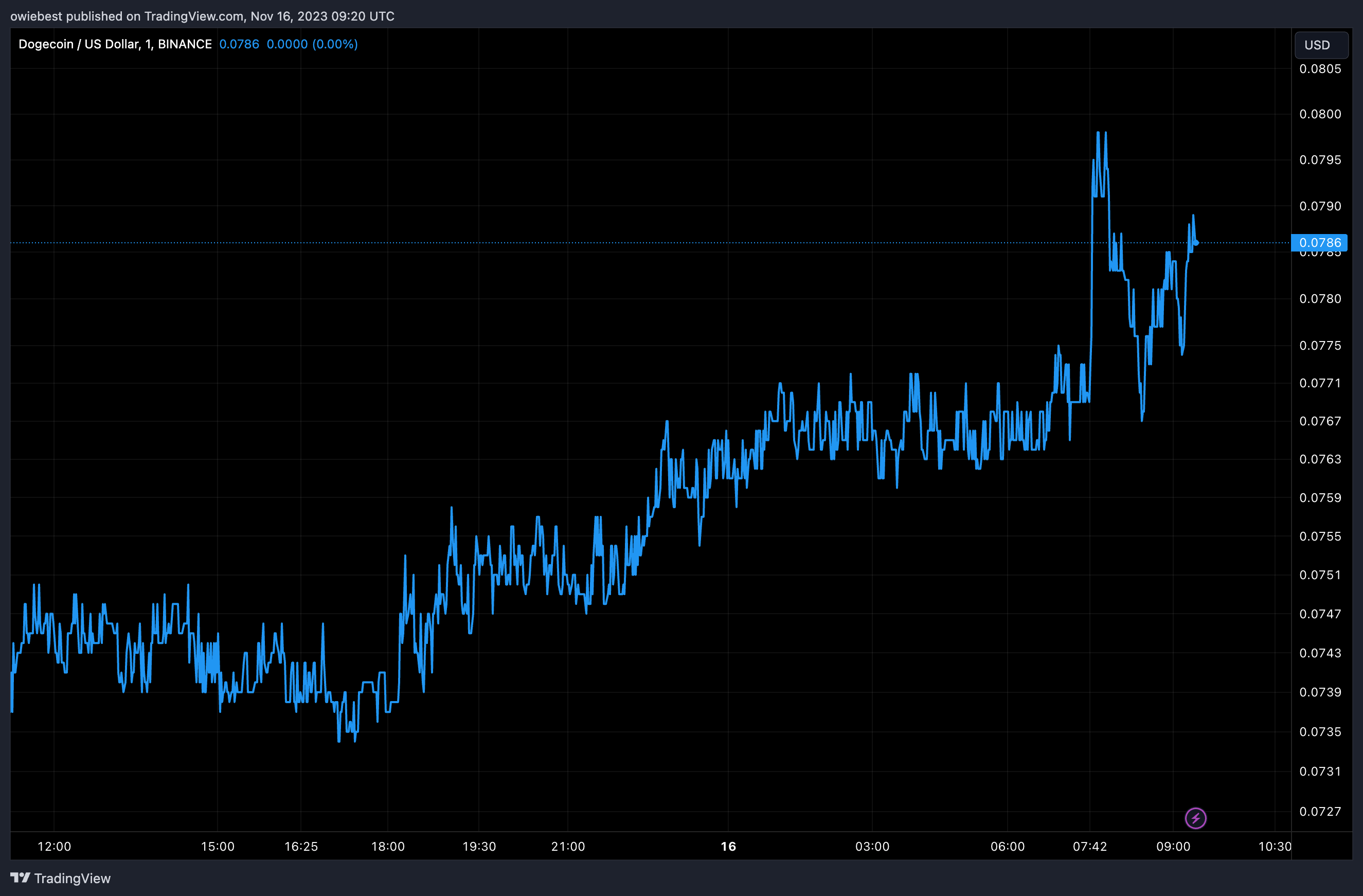Click the TradingView logo icon

[x=20, y=877]
